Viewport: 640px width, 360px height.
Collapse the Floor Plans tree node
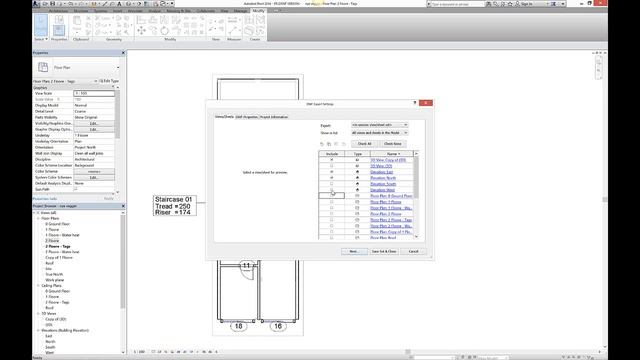tap(38, 218)
